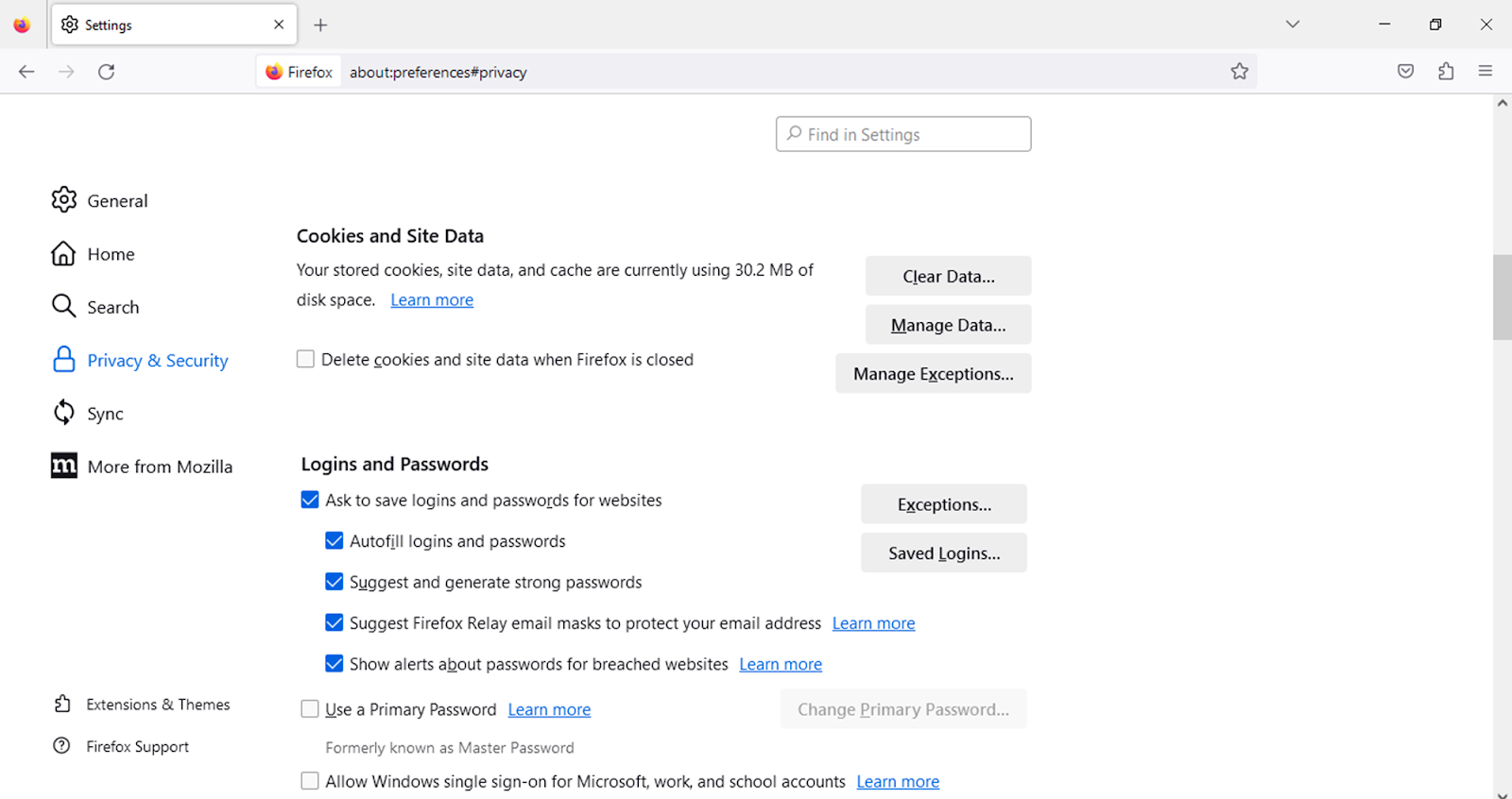Close the Settings tab
This screenshot has height=799, width=1512.
[x=279, y=25]
